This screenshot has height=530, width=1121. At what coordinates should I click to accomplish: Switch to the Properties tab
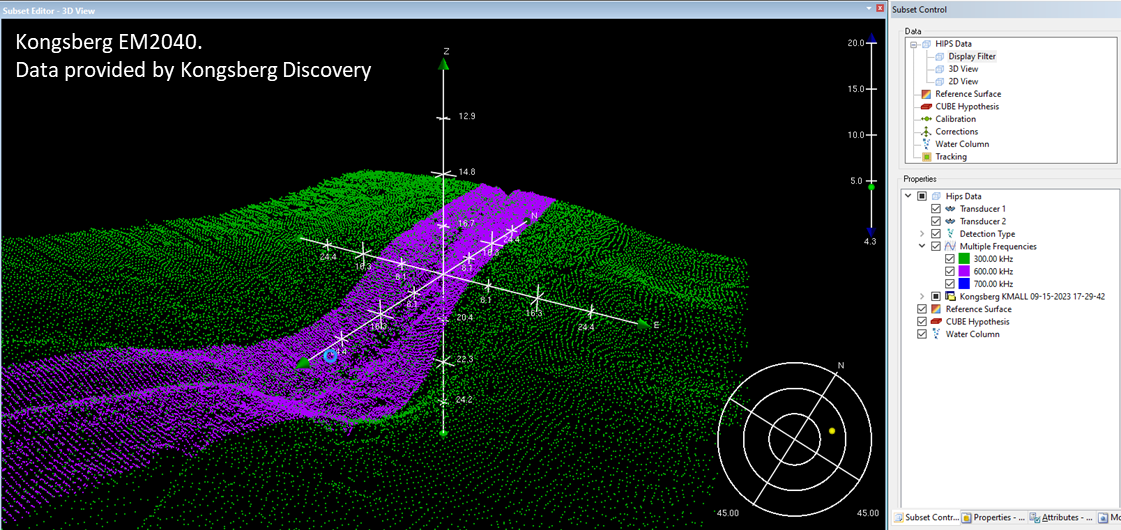(996, 518)
